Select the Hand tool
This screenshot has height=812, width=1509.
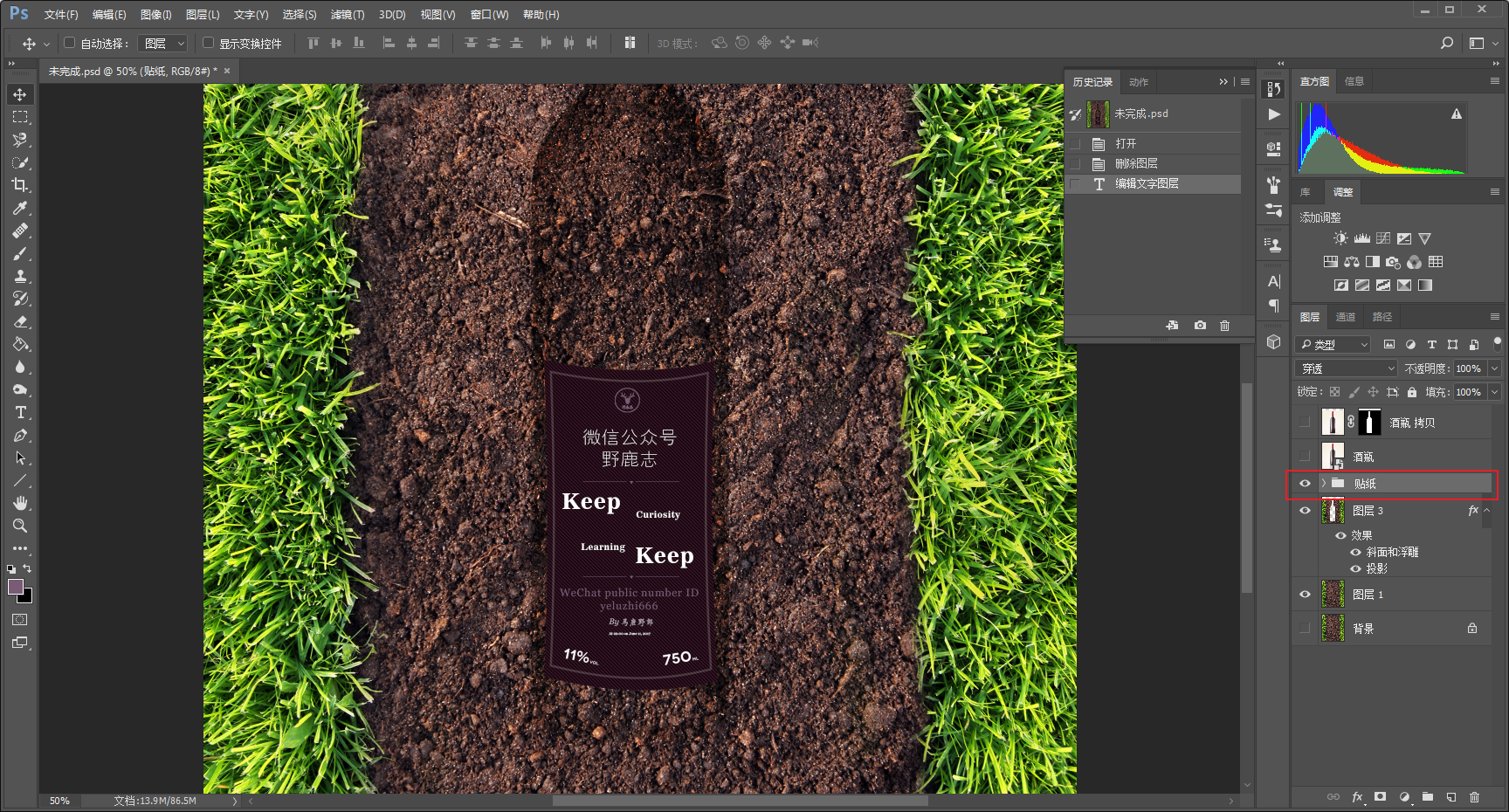tap(20, 503)
